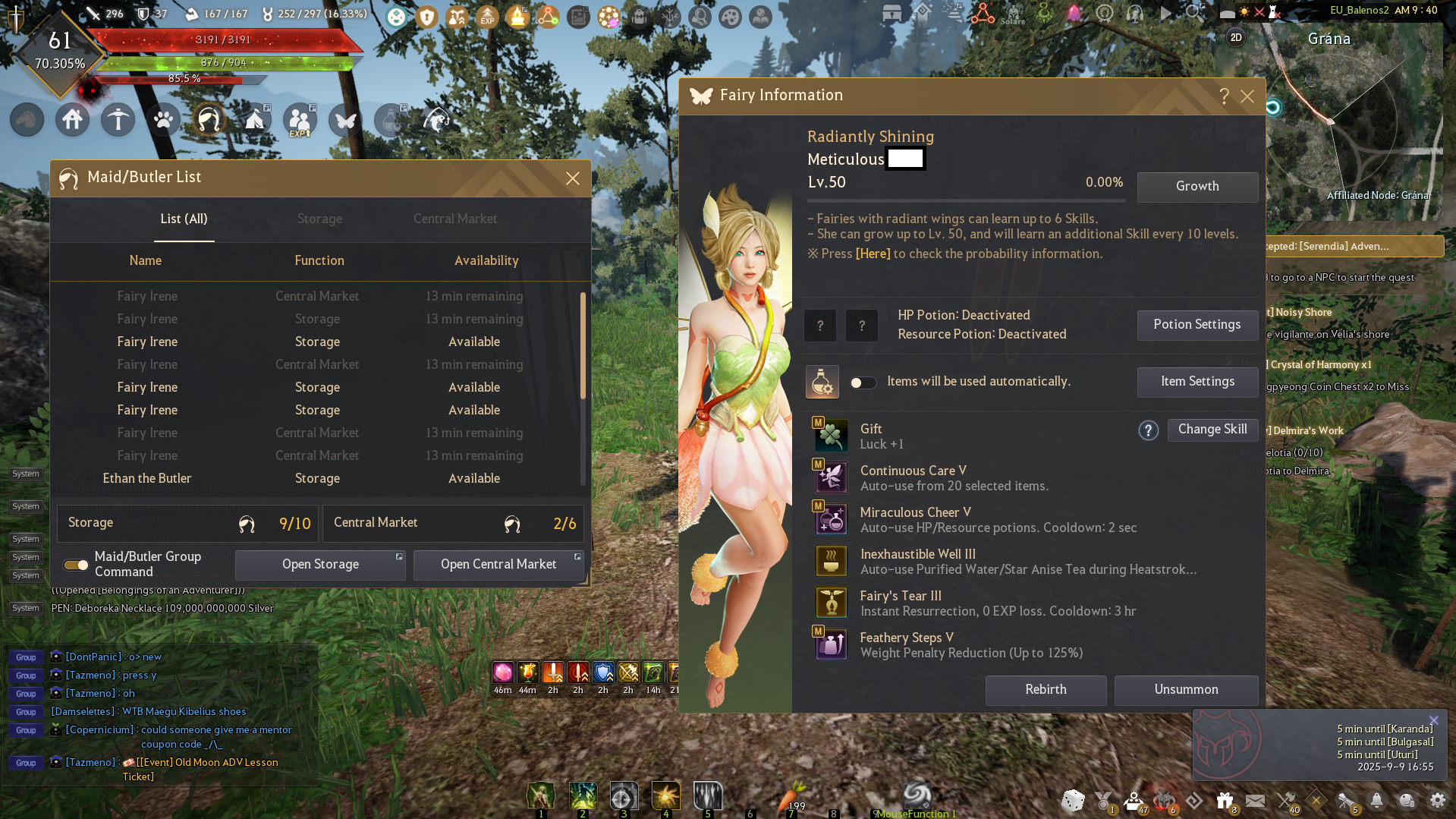Open the pickaxe worker icon

coord(118,120)
